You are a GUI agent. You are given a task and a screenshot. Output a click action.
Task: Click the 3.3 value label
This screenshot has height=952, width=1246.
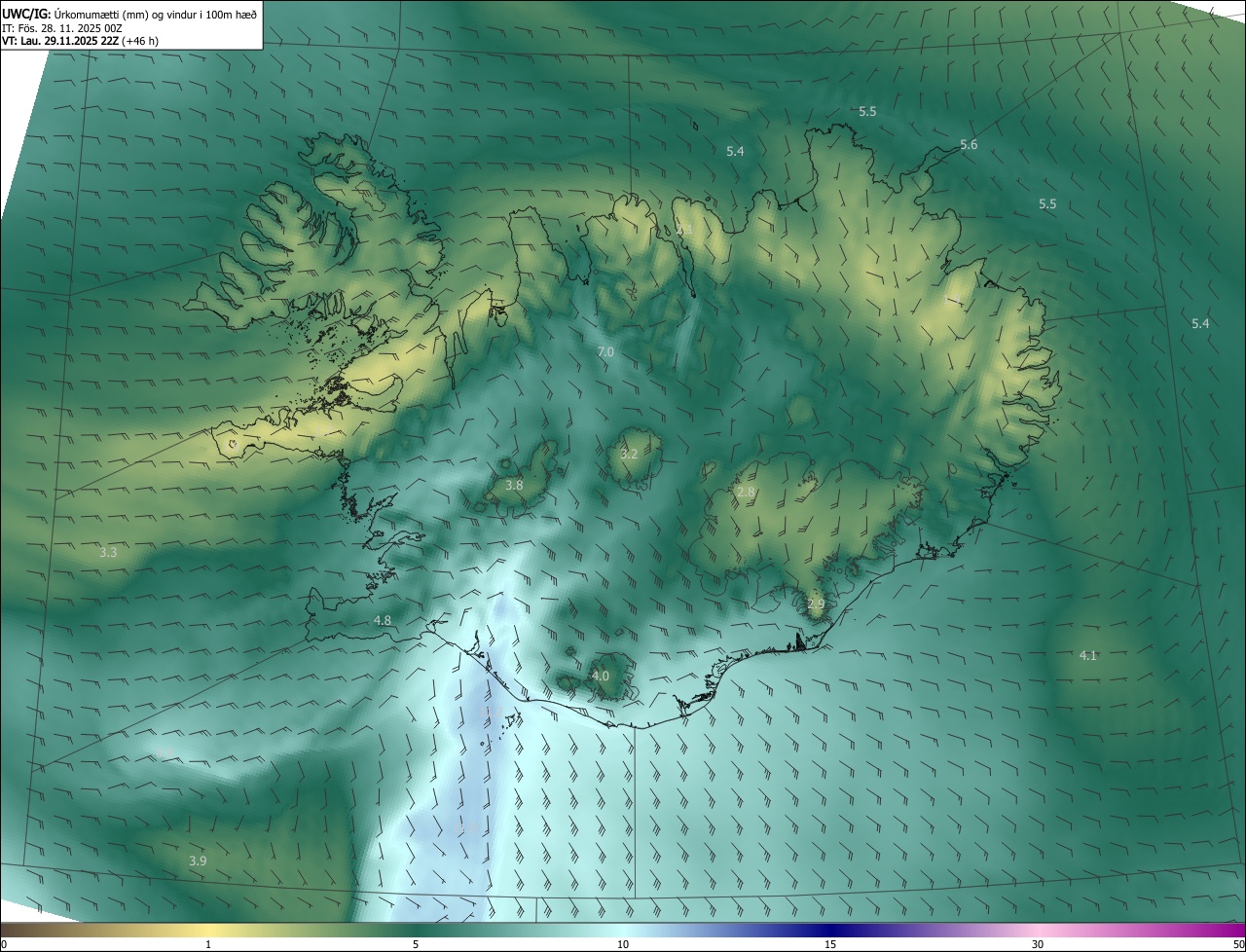coord(108,552)
